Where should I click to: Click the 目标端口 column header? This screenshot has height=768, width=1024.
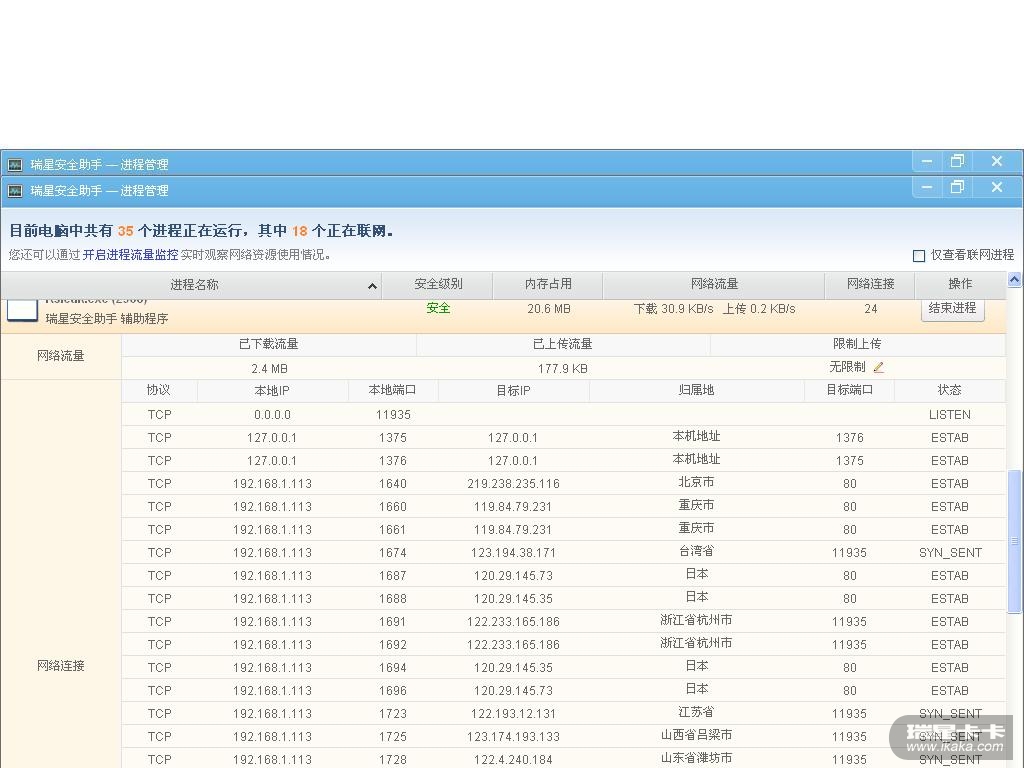coord(849,391)
